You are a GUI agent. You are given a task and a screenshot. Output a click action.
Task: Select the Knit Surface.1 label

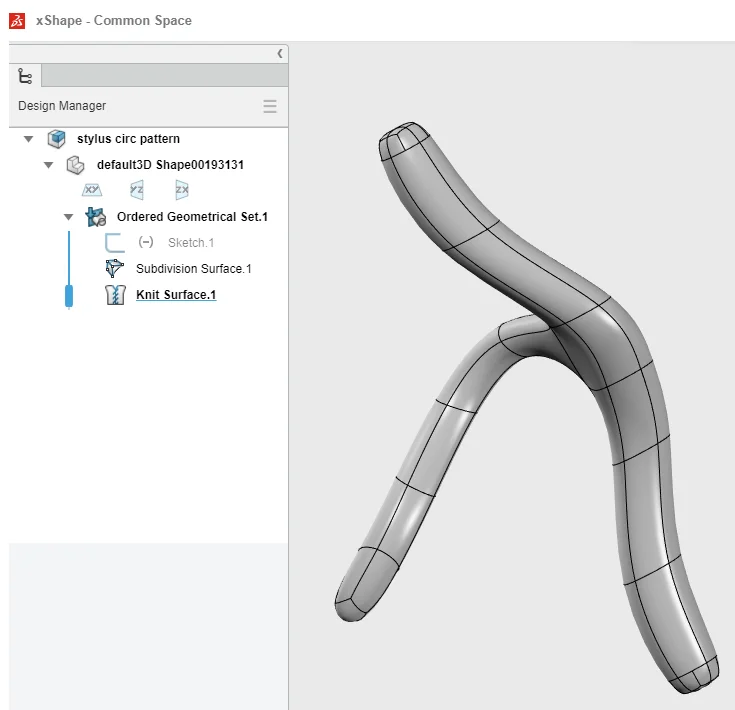coord(176,294)
